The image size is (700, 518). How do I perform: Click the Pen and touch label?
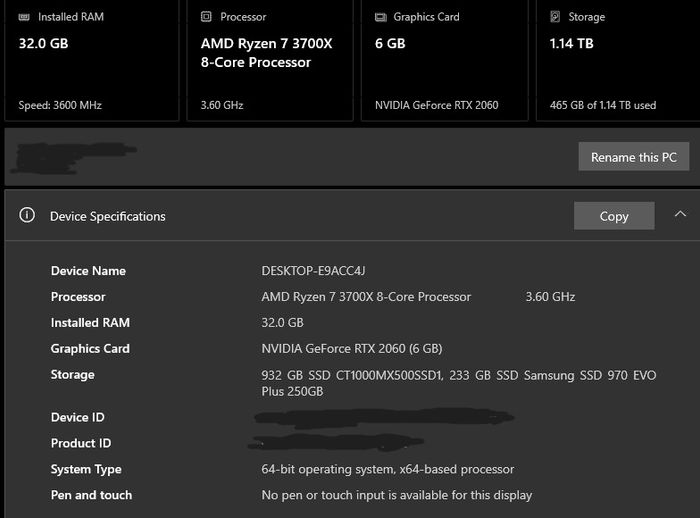(92, 495)
